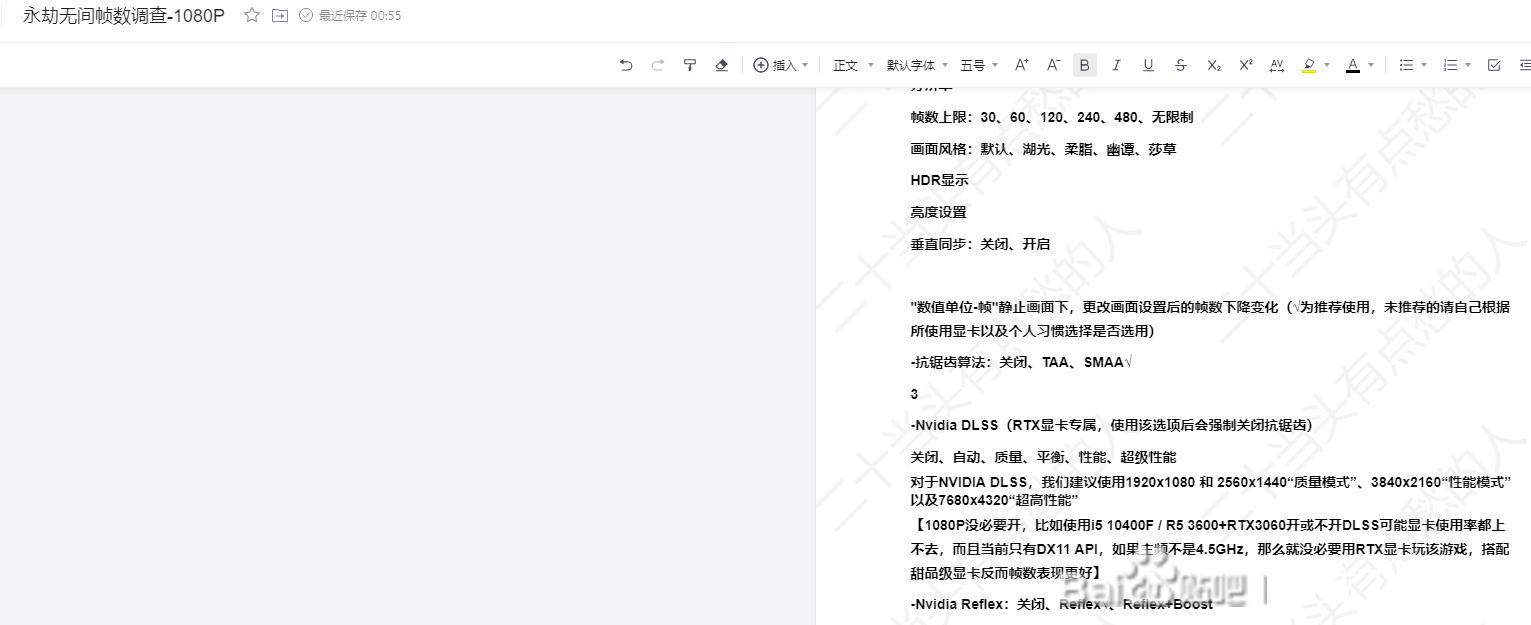
Task: Click the saved-status checkmark icon
Action: [x=306, y=16]
